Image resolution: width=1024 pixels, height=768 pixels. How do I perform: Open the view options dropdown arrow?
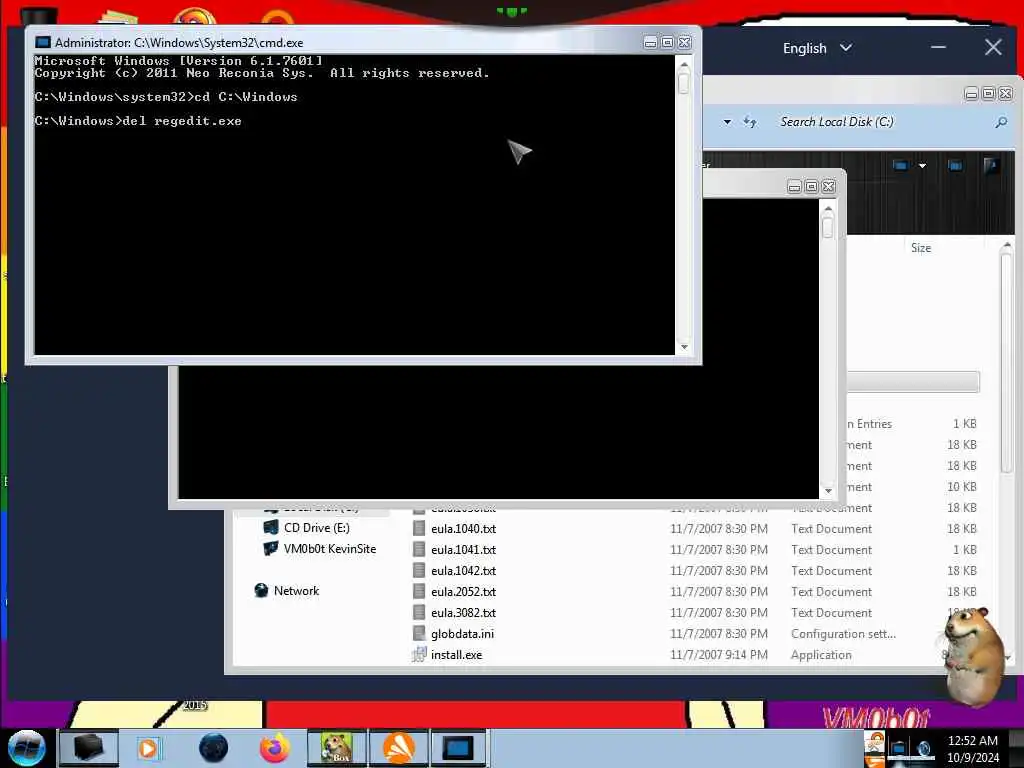(922, 166)
